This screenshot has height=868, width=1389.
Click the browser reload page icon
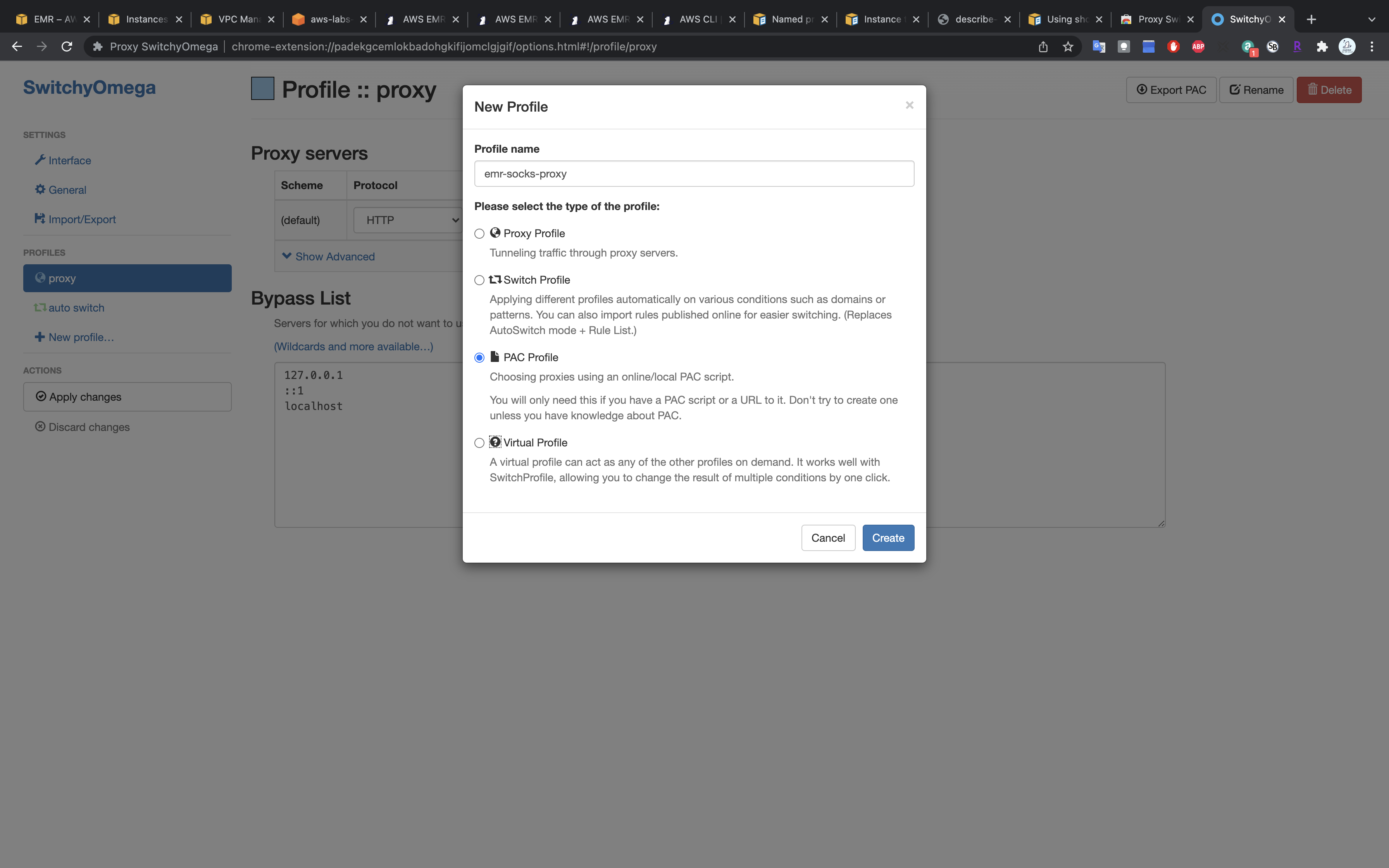point(67,46)
